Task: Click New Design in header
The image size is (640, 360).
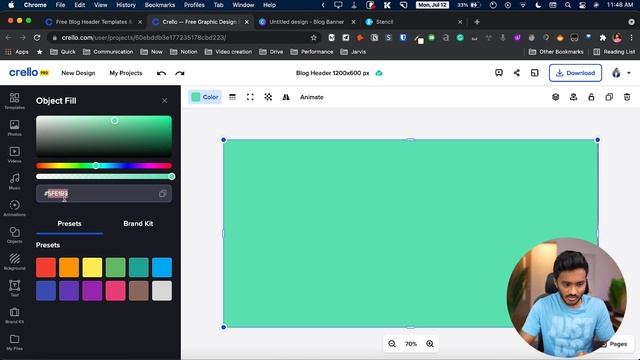Action: 78,73
